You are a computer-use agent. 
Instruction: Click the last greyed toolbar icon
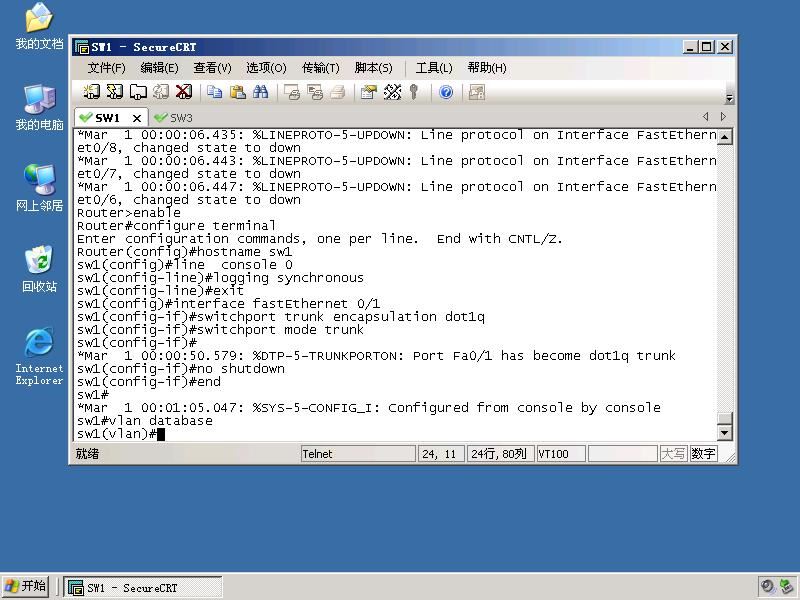coord(477,92)
